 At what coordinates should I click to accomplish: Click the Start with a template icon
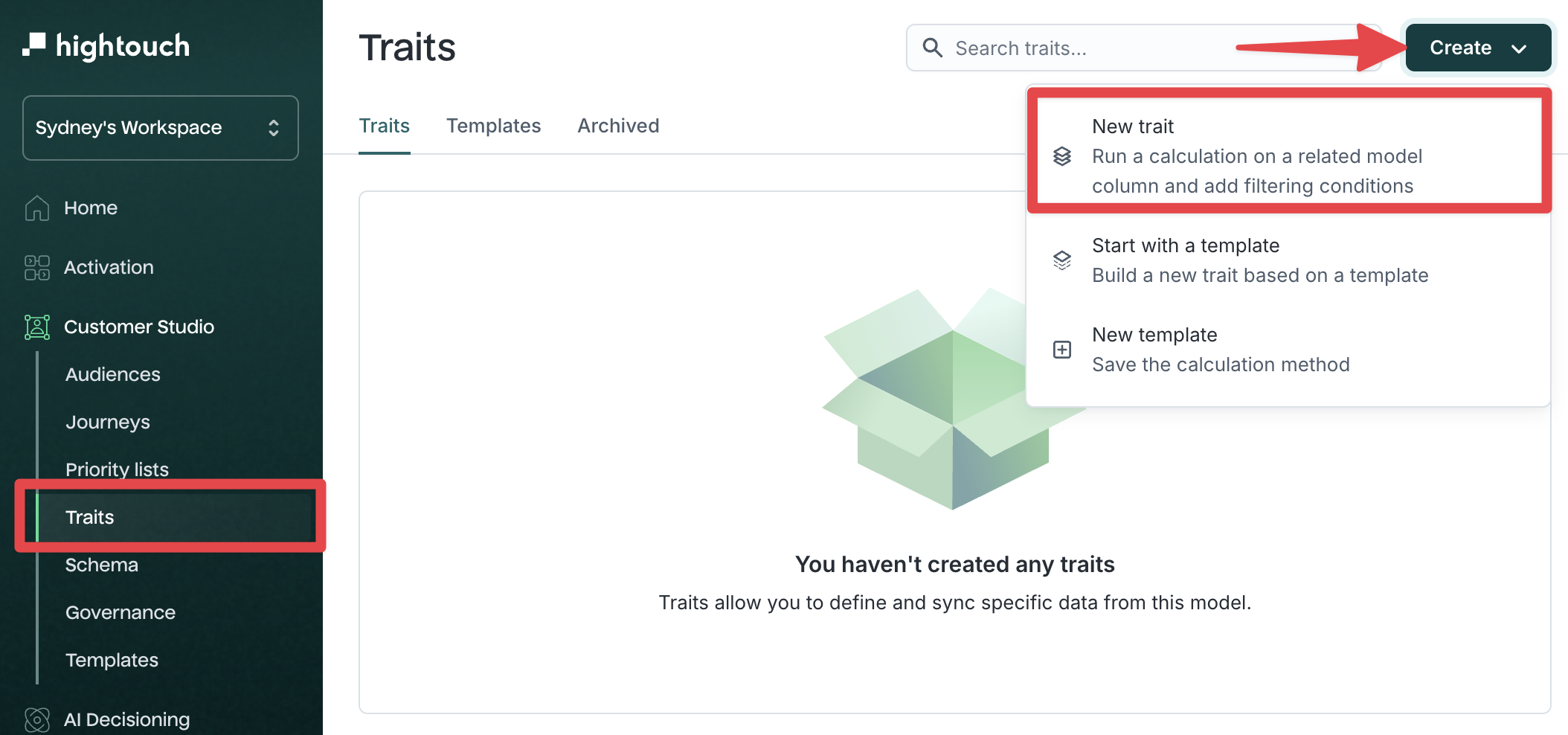click(1062, 260)
